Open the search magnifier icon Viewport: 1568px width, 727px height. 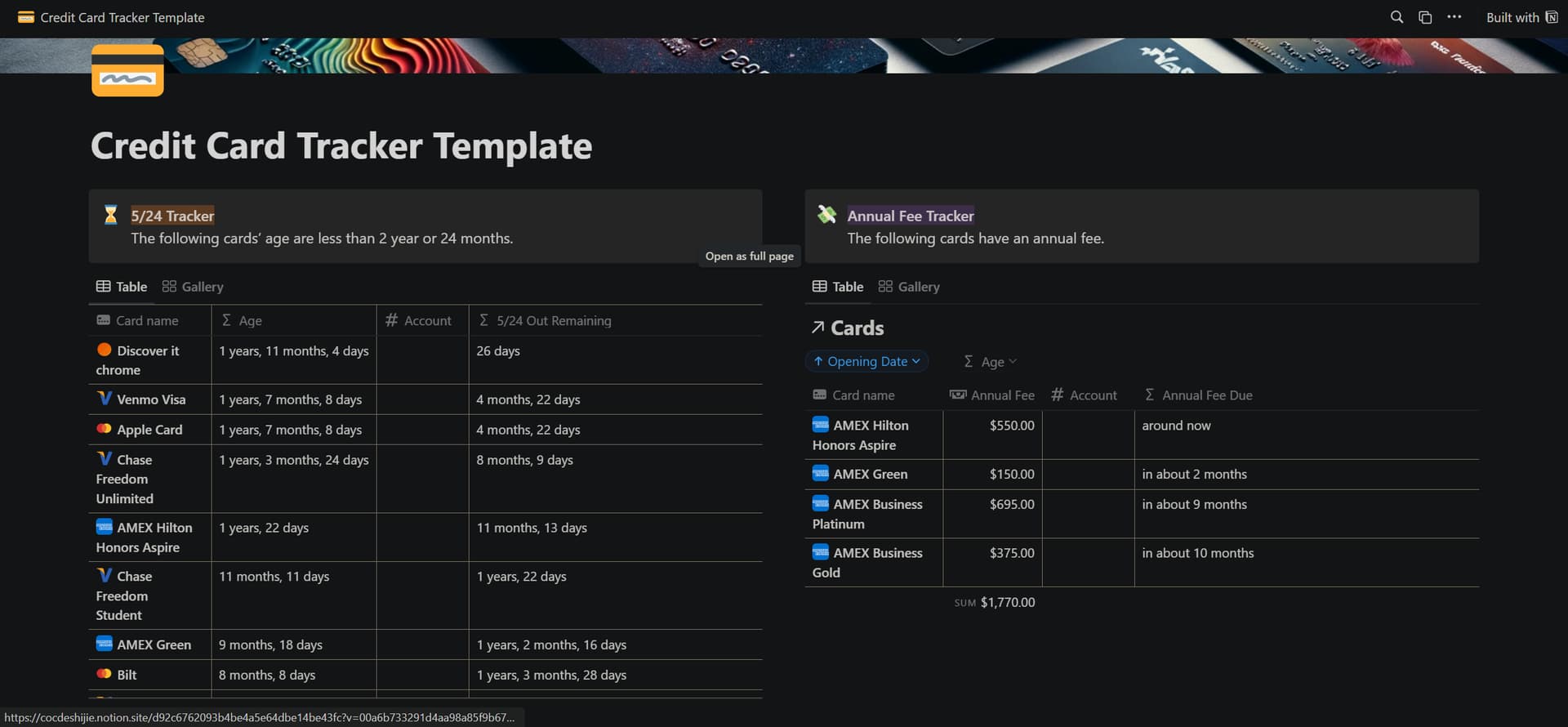(1396, 17)
